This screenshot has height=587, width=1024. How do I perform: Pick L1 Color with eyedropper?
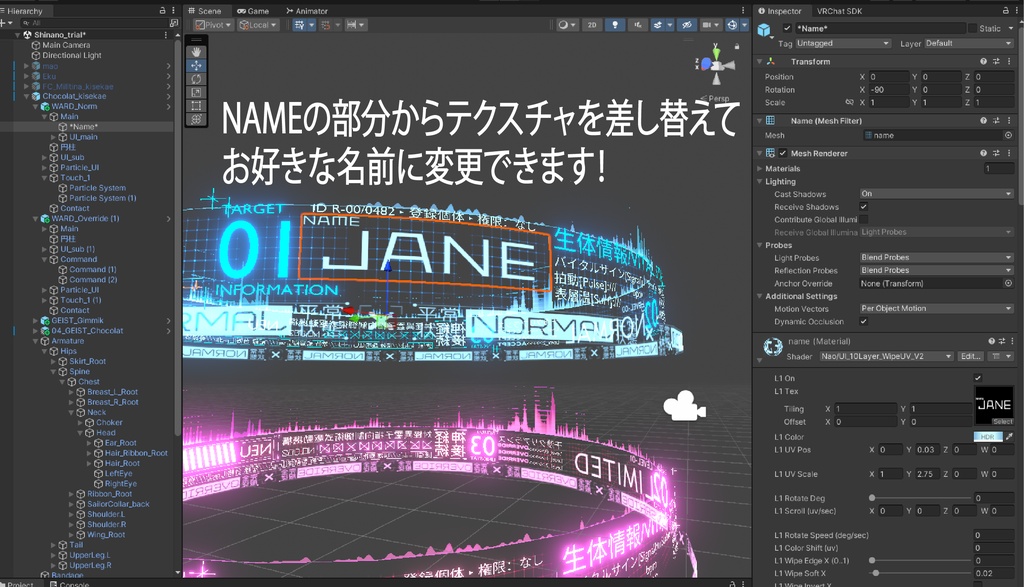[1009, 437]
